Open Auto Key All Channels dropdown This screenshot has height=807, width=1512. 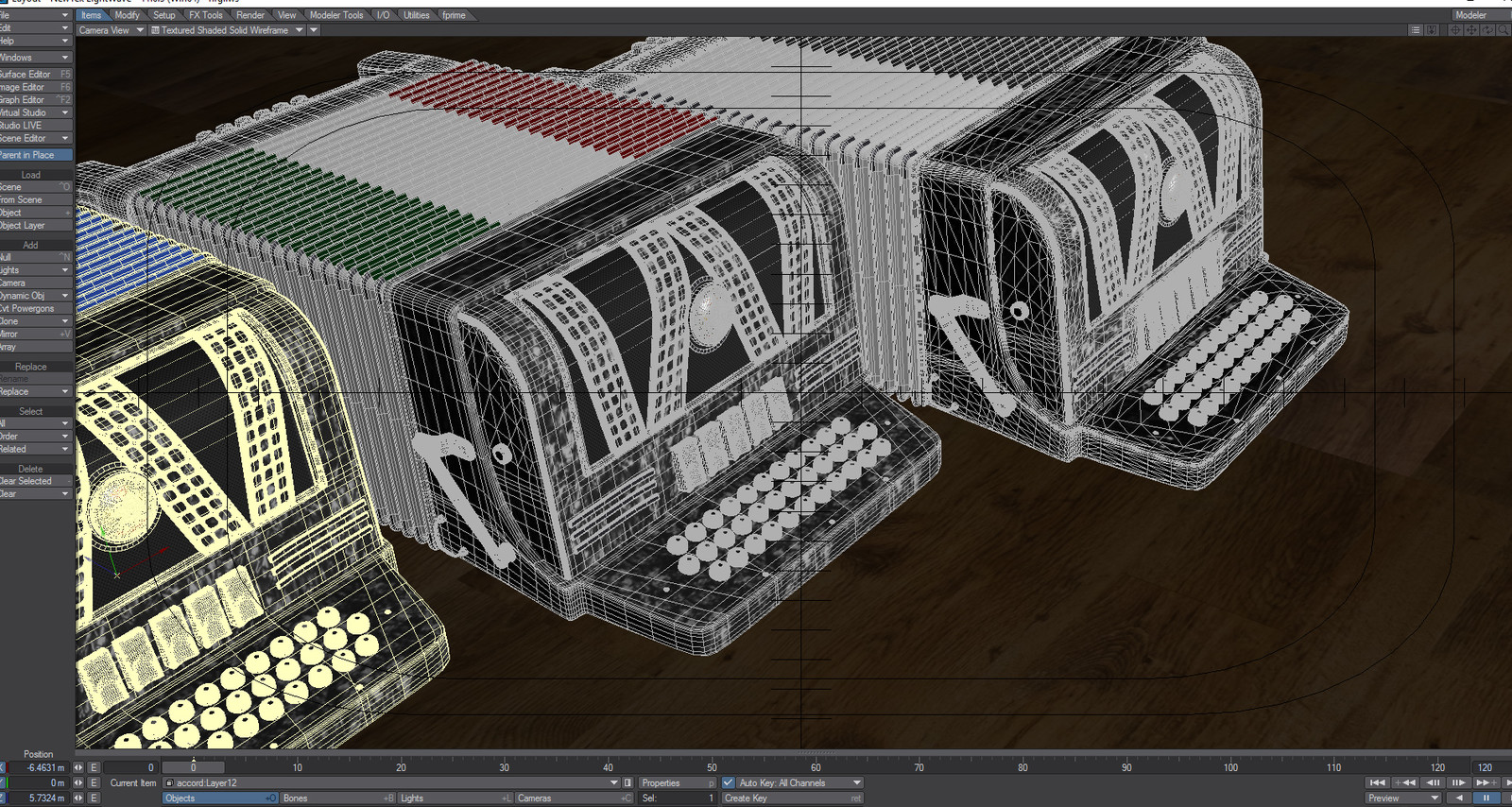[799, 782]
